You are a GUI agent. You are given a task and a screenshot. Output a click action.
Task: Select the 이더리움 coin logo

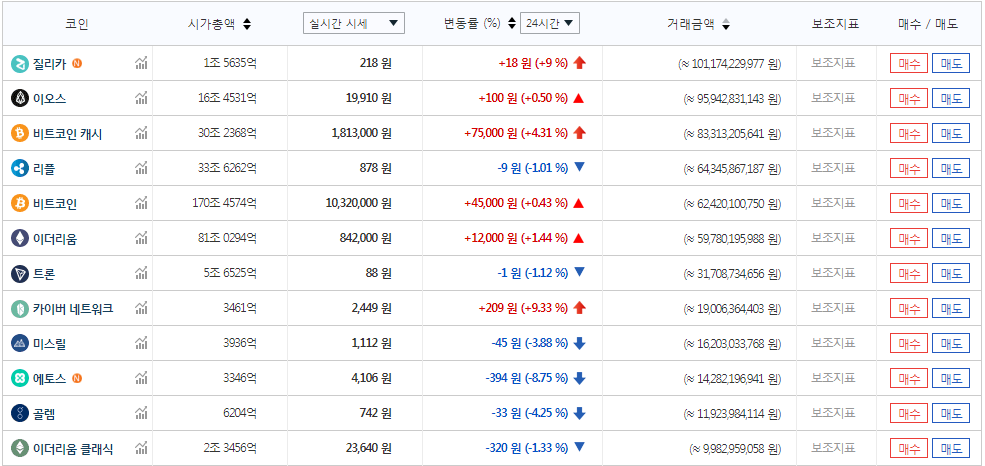[20, 238]
